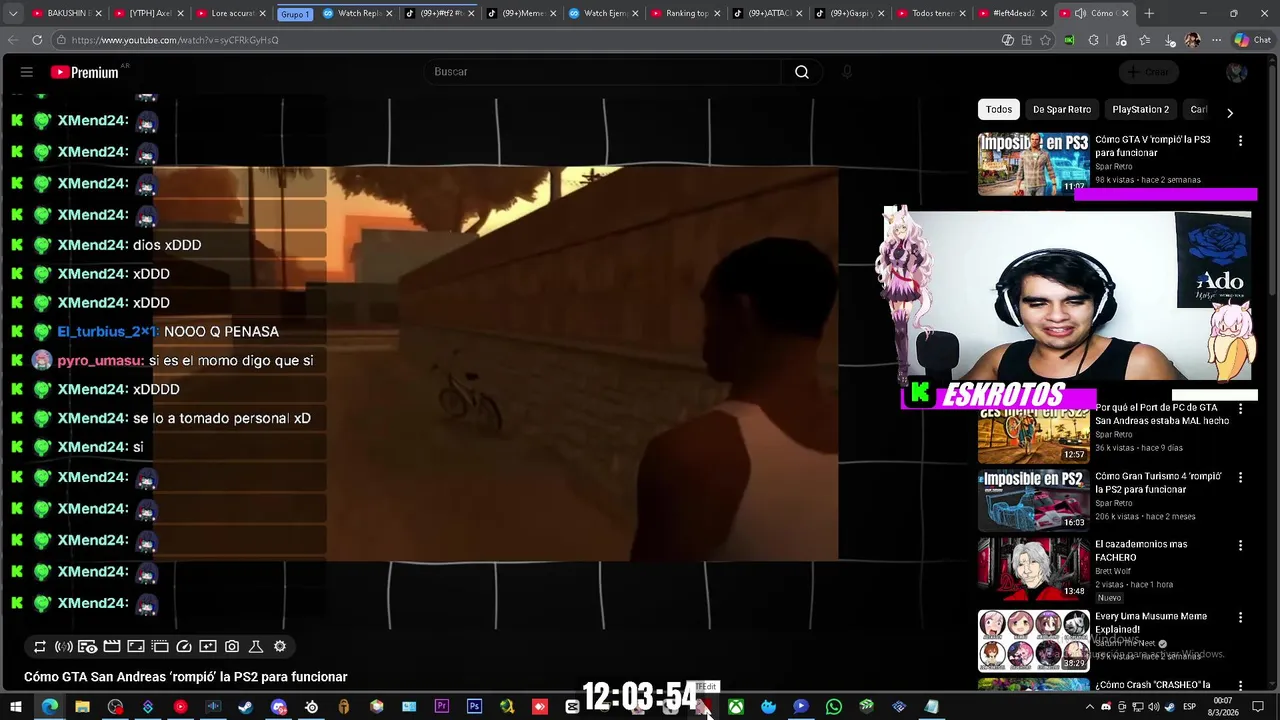Toggle the loop video icon

click(x=40, y=647)
